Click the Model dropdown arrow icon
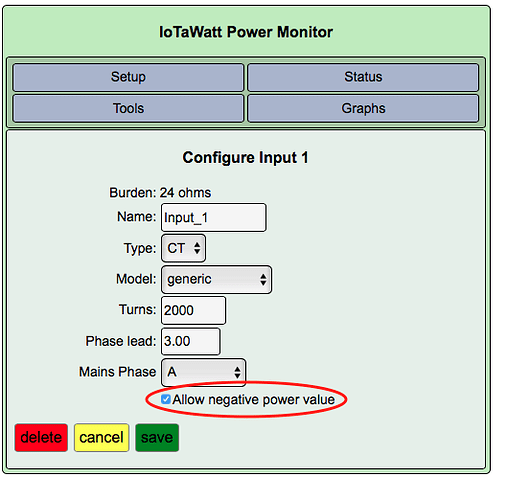The width and height of the screenshot is (506, 500). [263, 280]
